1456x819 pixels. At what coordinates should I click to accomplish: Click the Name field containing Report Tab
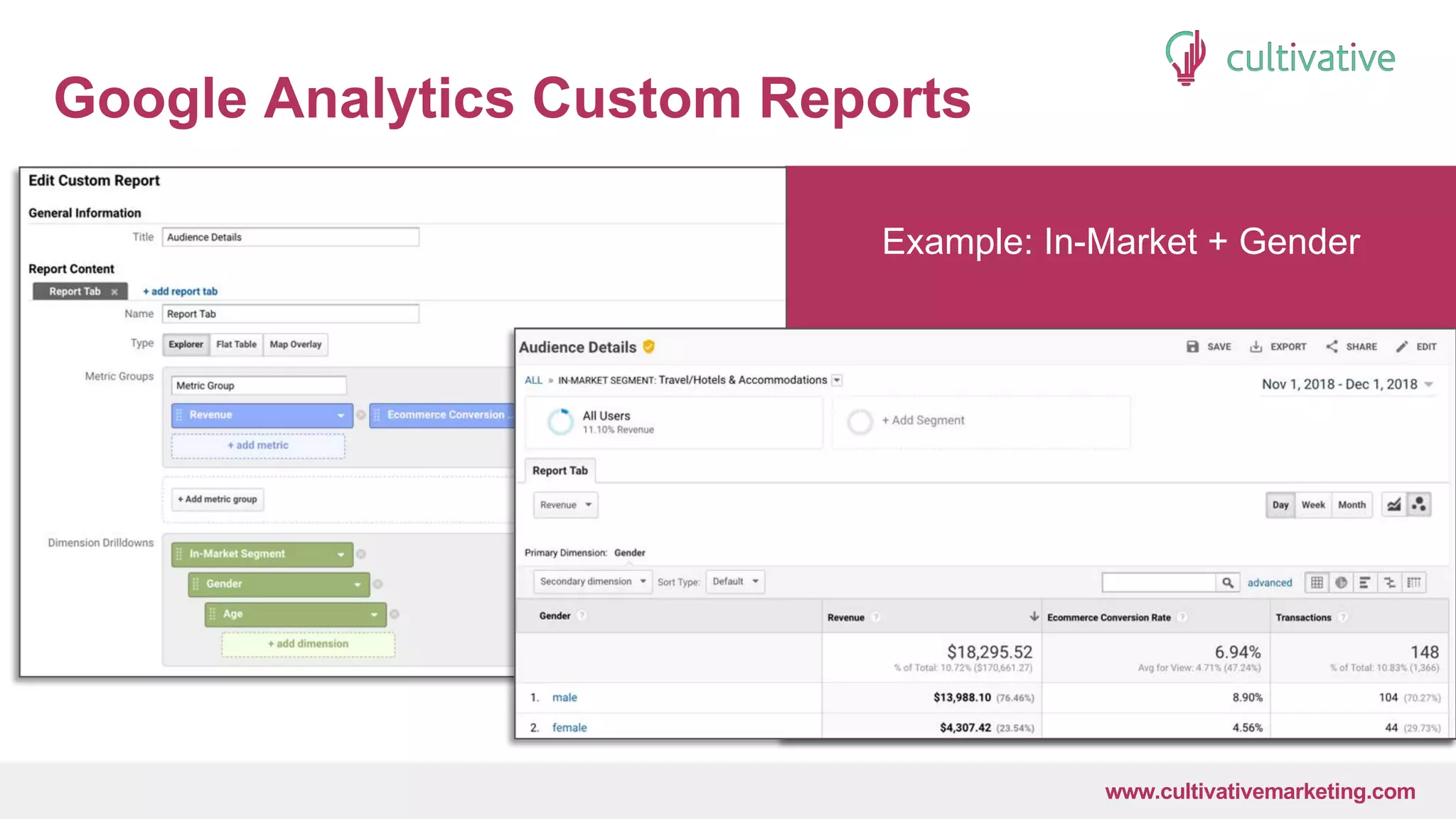(291, 314)
